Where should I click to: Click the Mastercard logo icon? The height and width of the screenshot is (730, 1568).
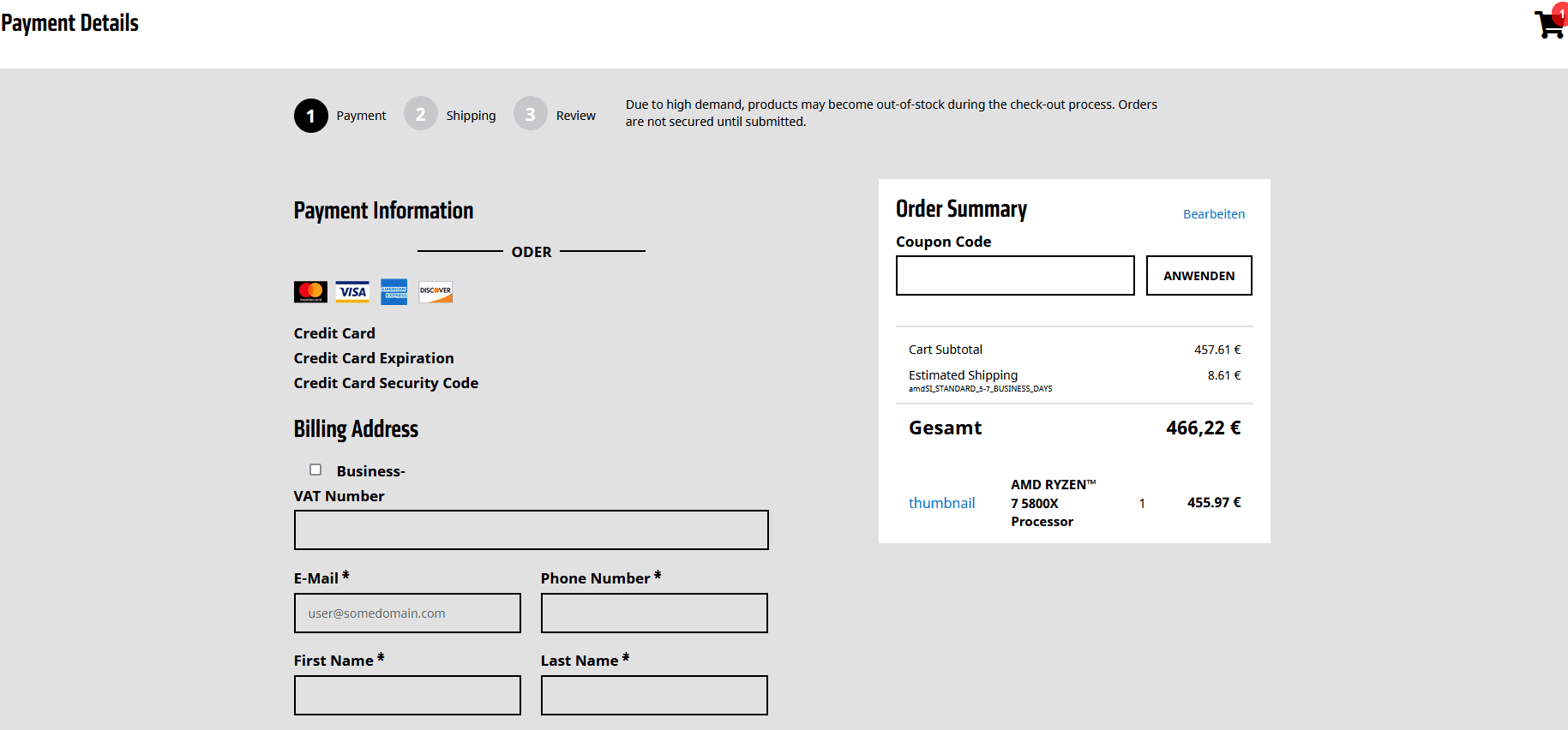[310, 292]
